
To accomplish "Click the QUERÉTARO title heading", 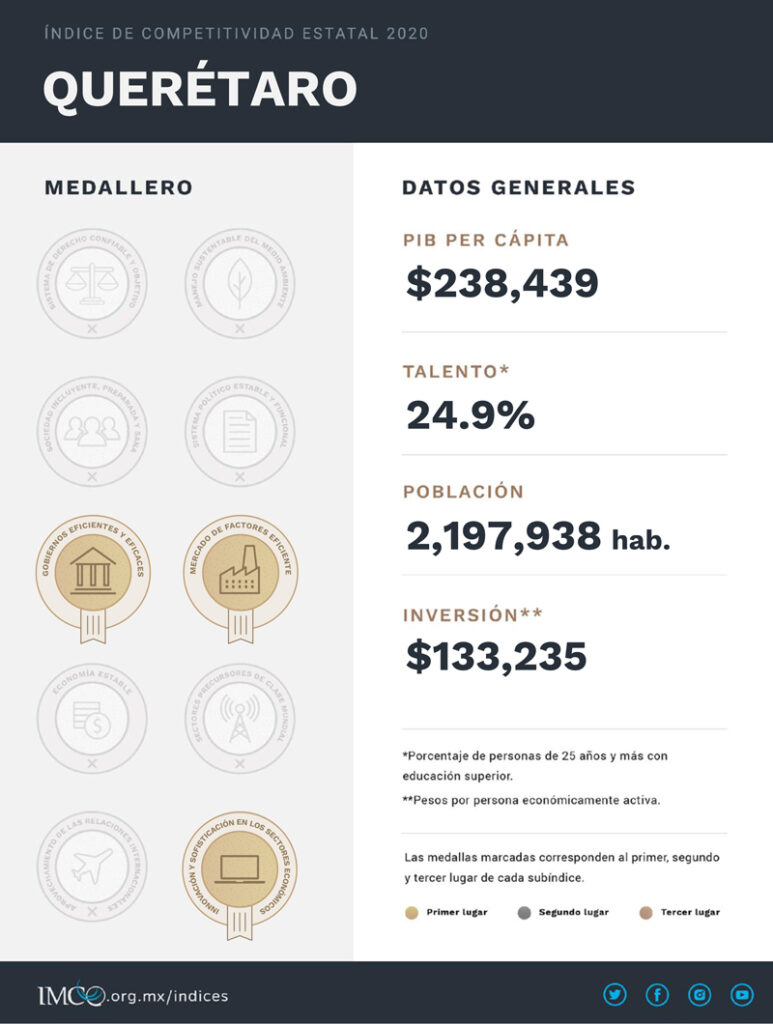I will [x=199, y=90].
